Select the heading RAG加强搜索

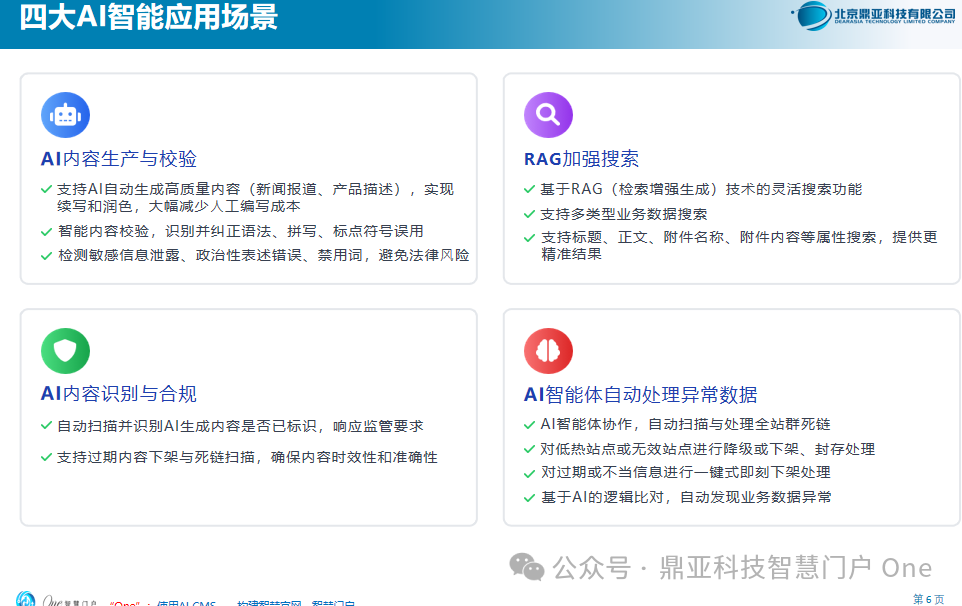[581, 159]
